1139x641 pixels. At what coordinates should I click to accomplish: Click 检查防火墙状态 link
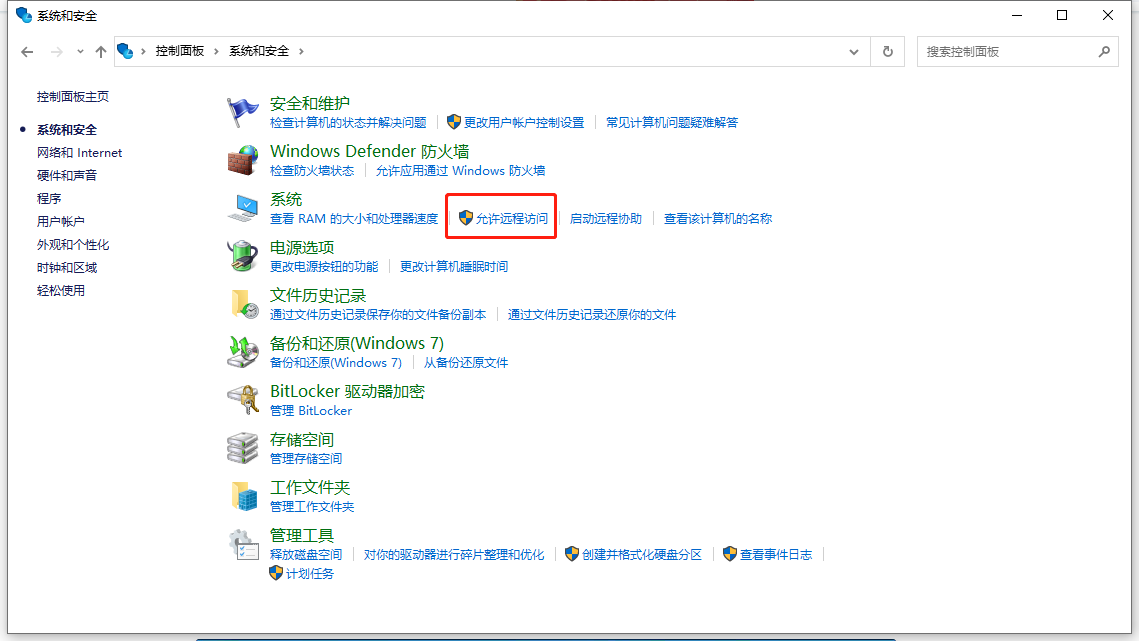click(x=312, y=171)
